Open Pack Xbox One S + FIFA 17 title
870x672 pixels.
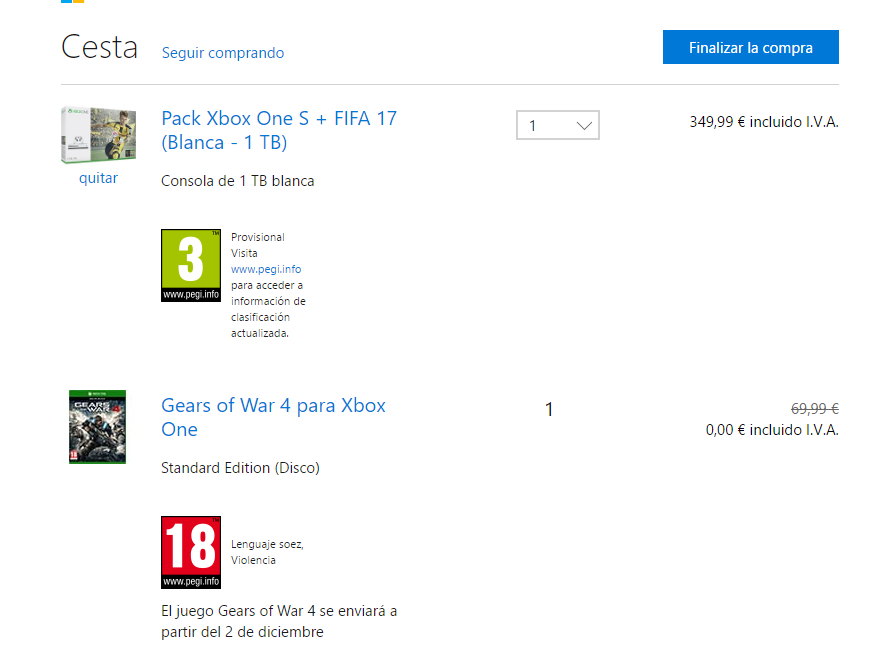(279, 130)
